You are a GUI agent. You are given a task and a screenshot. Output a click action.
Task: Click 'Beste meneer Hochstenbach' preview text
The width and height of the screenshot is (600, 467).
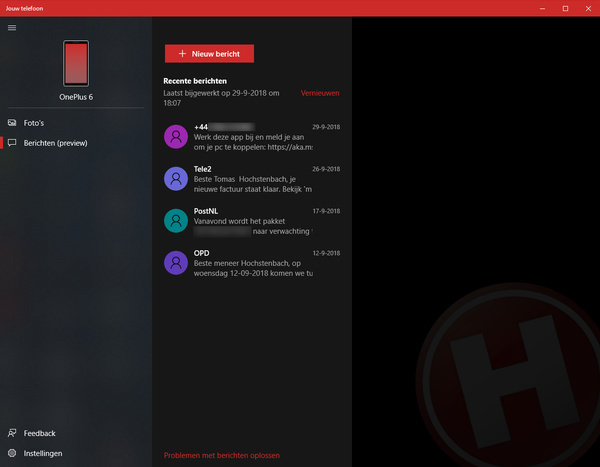[253, 268]
